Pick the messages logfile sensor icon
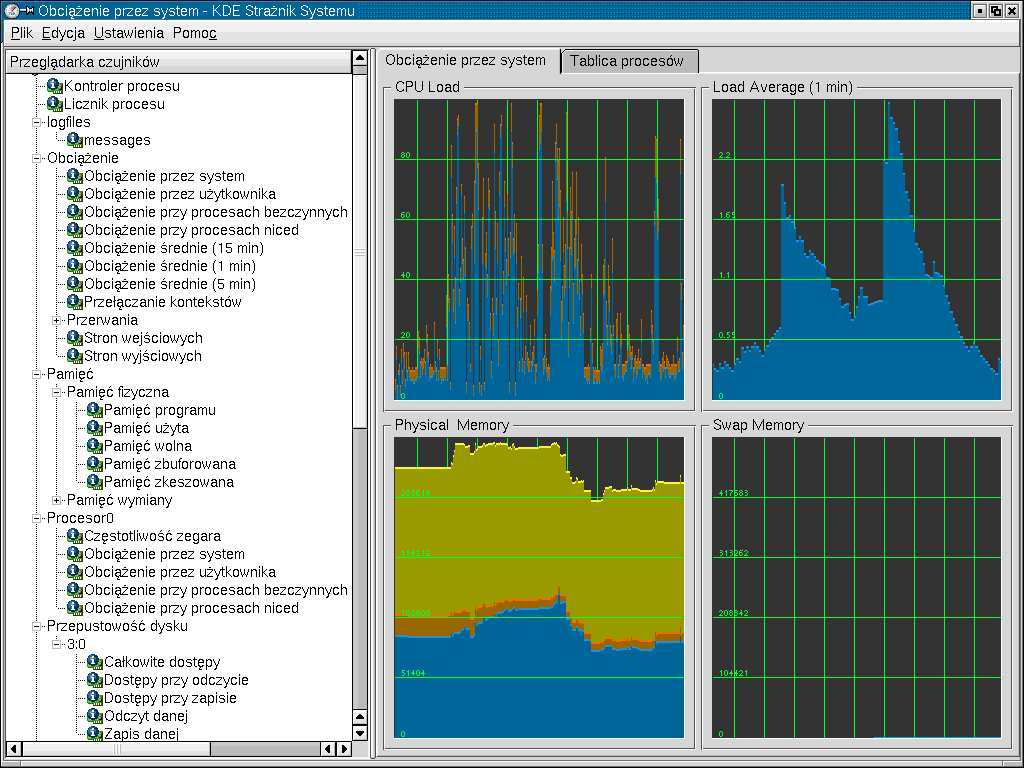Viewport: 1024px width, 768px height. (x=74, y=140)
